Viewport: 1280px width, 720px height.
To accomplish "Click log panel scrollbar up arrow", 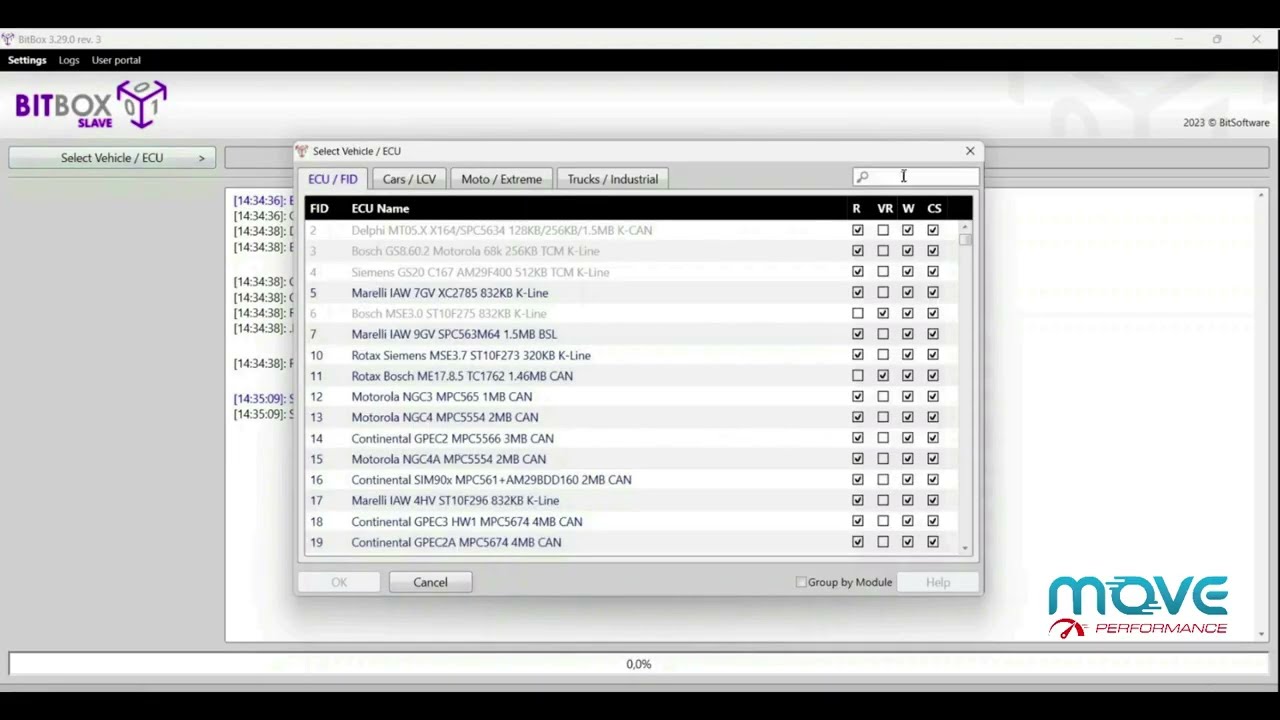I will 1262,195.
